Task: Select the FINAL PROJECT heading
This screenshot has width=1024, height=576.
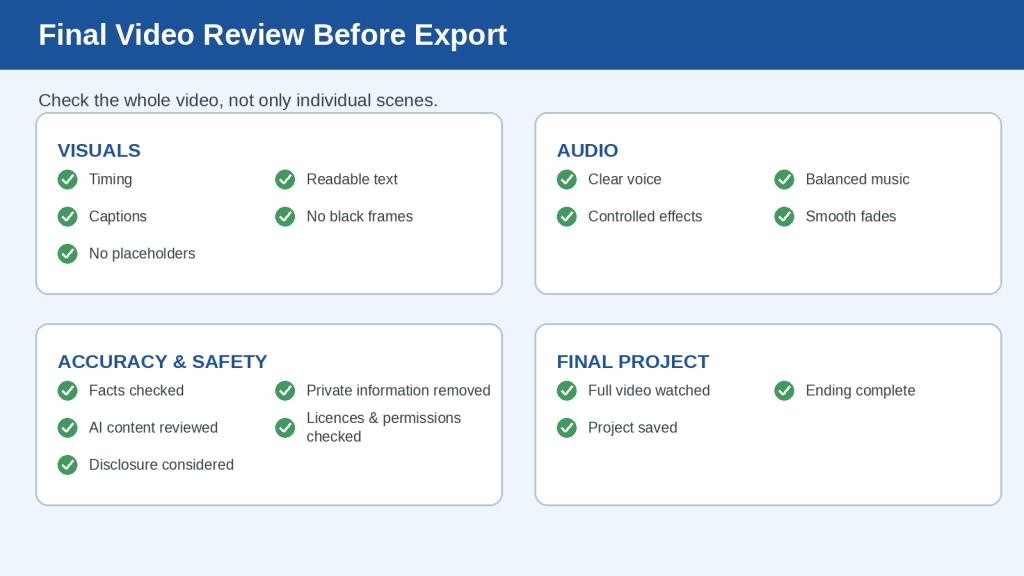Action: 633,362
